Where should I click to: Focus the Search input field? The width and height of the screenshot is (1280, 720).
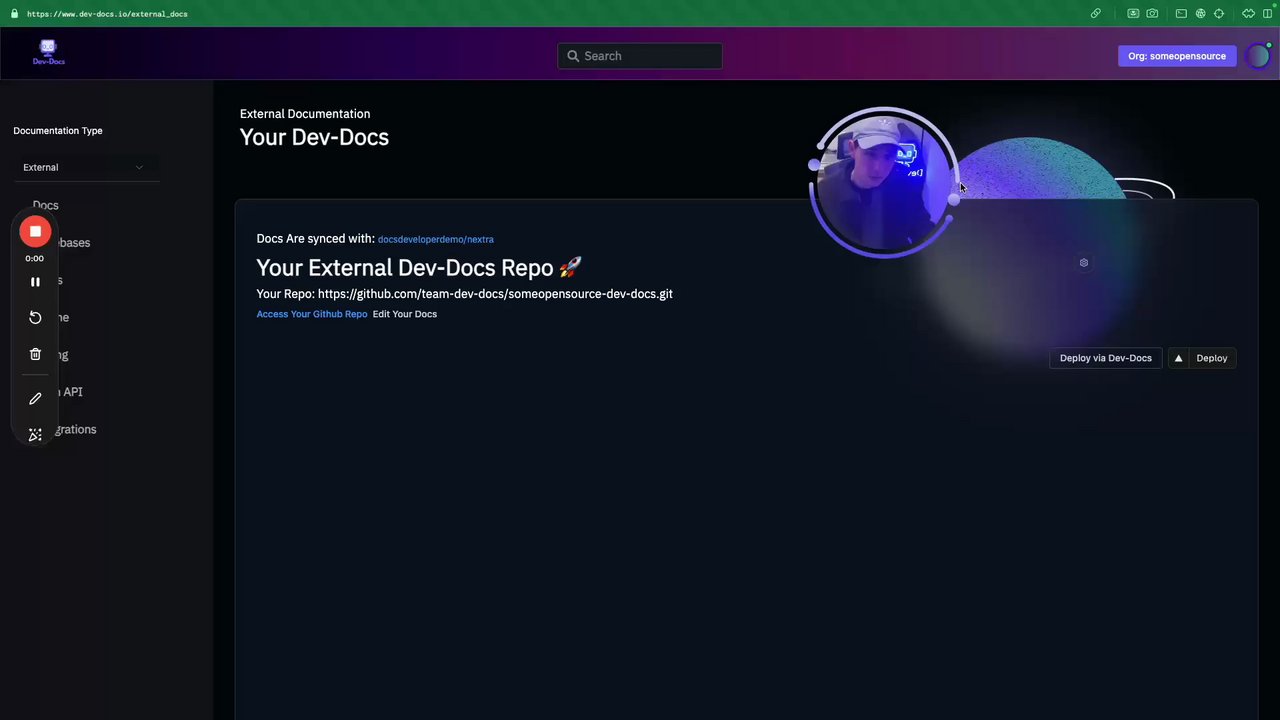[x=640, y=56]
